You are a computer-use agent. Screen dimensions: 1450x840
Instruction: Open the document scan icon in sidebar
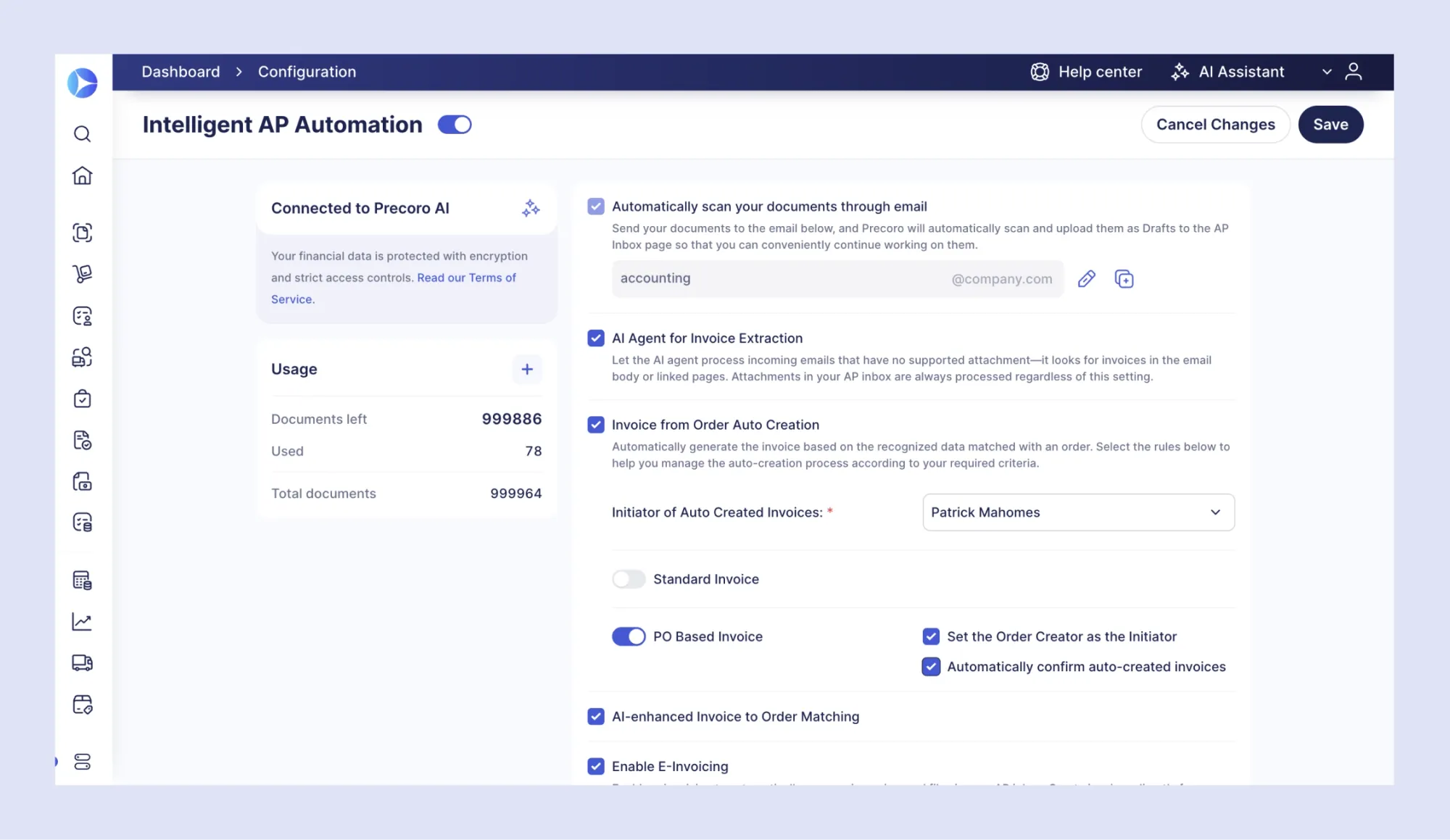[x=82, y=233]
